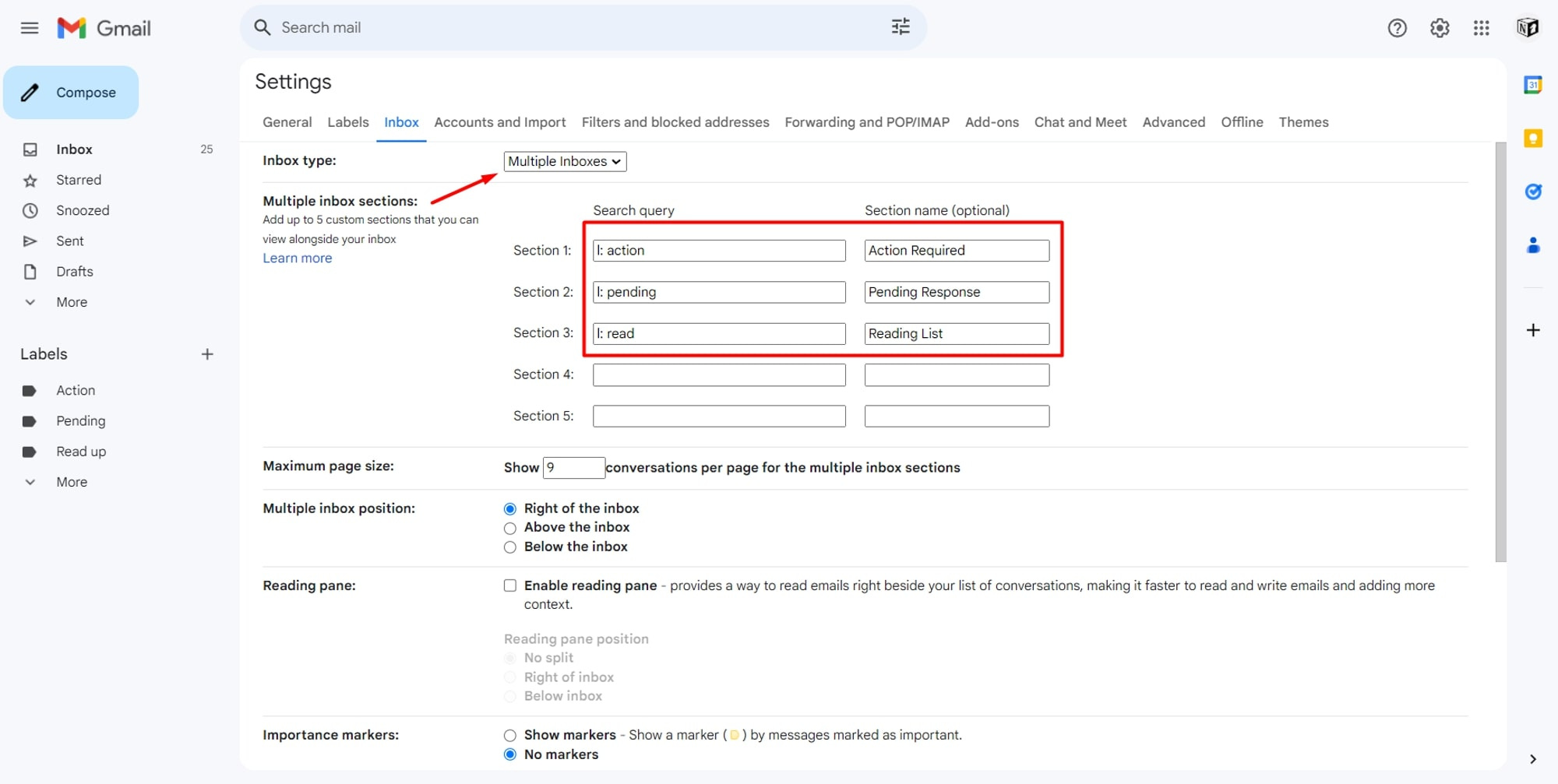Open the main menu hamburger icon

tap(30, 28)
